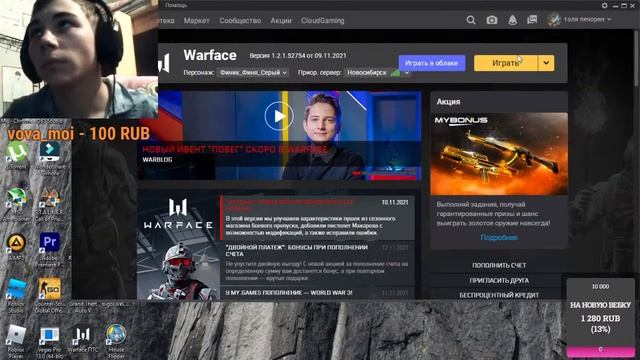Viewport: 640px width, 360px height.
Task: Click the Побег event banner headline
Action: click(x=235, y=149)
